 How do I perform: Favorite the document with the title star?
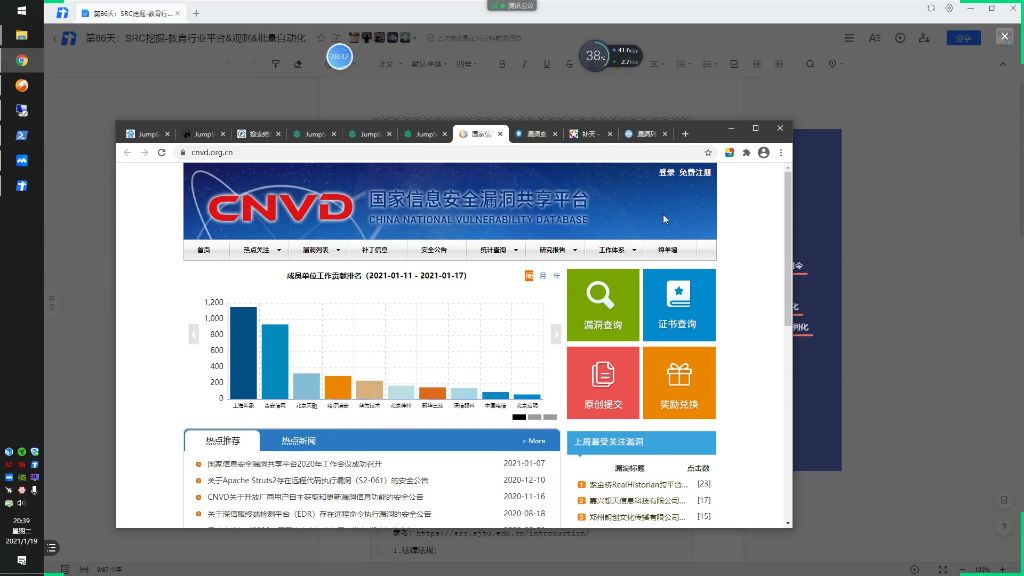click(x=321, y=38)
